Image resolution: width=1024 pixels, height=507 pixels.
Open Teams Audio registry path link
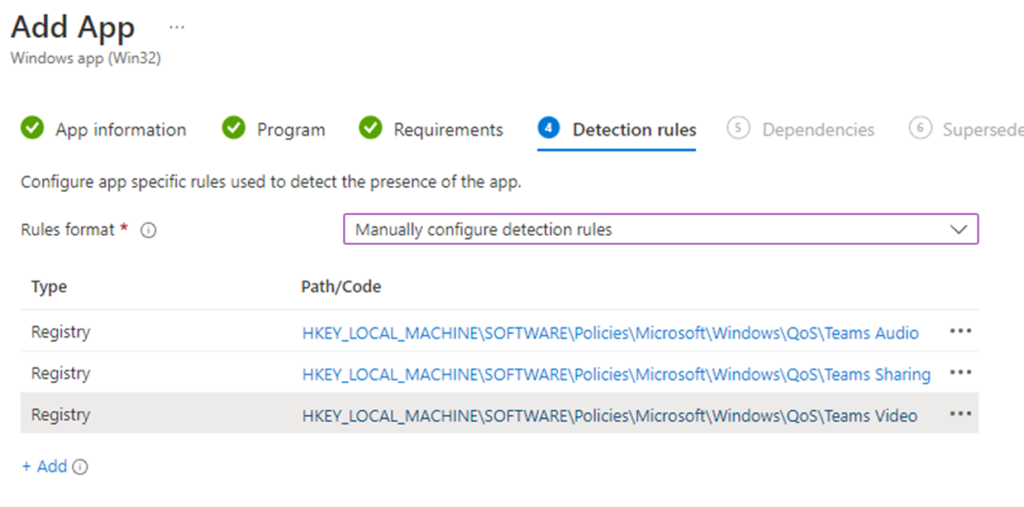[x=610, y=333]
